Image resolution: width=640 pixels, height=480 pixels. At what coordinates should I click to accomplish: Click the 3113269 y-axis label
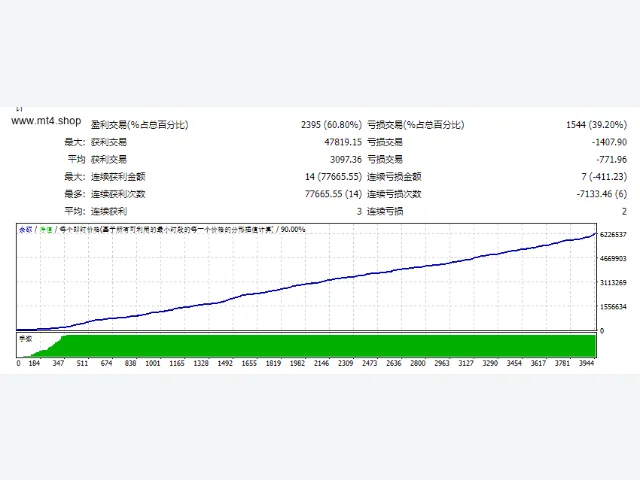613,282
